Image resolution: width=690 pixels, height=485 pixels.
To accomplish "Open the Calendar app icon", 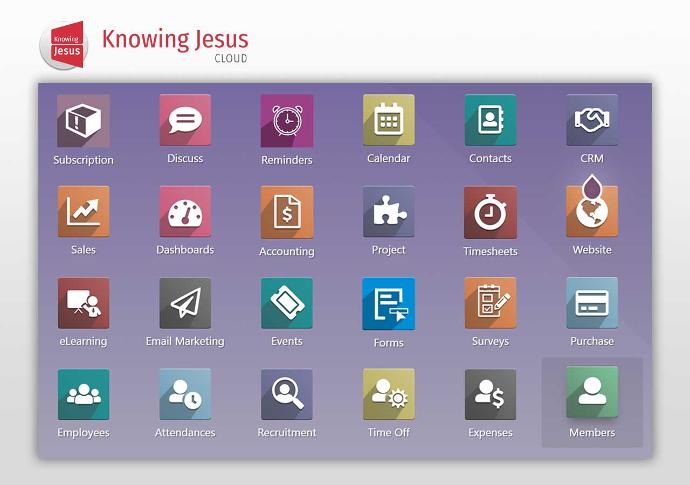I will click(389, 120).
